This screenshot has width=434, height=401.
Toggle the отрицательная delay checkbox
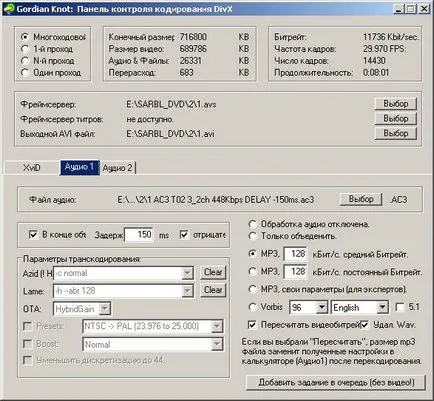[184, 235]
